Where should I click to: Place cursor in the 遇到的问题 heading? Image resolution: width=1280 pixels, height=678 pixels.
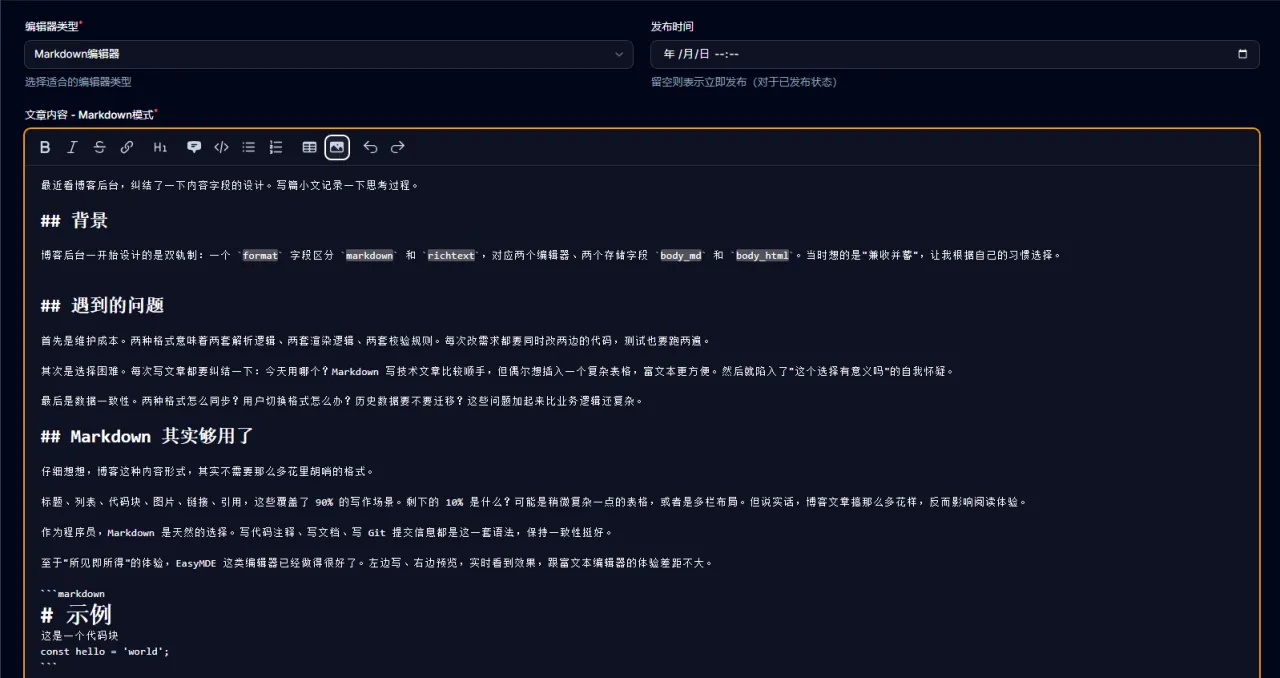click(x=116, y=306)
